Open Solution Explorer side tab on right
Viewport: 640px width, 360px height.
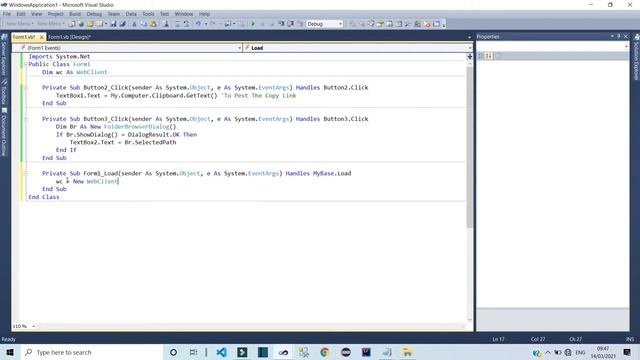pyautogui.click(x=636, y=57)
